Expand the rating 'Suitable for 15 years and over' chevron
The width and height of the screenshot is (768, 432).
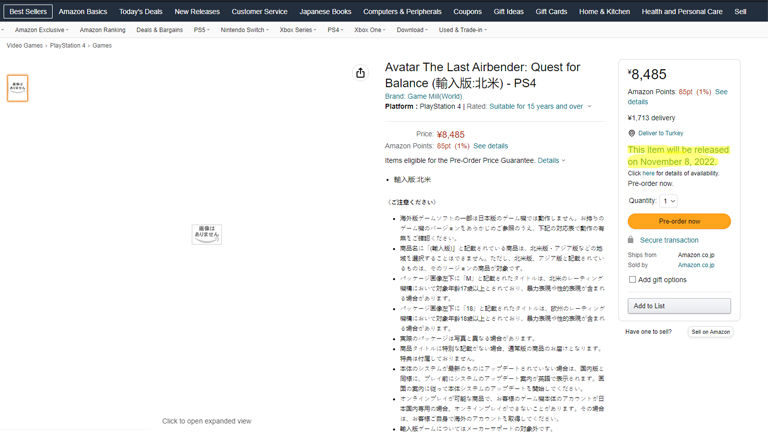589,106
